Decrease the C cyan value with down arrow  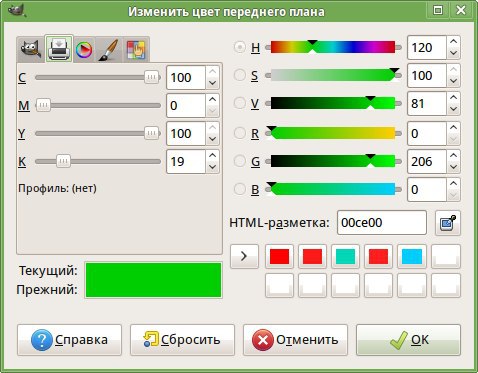[212, 83]
